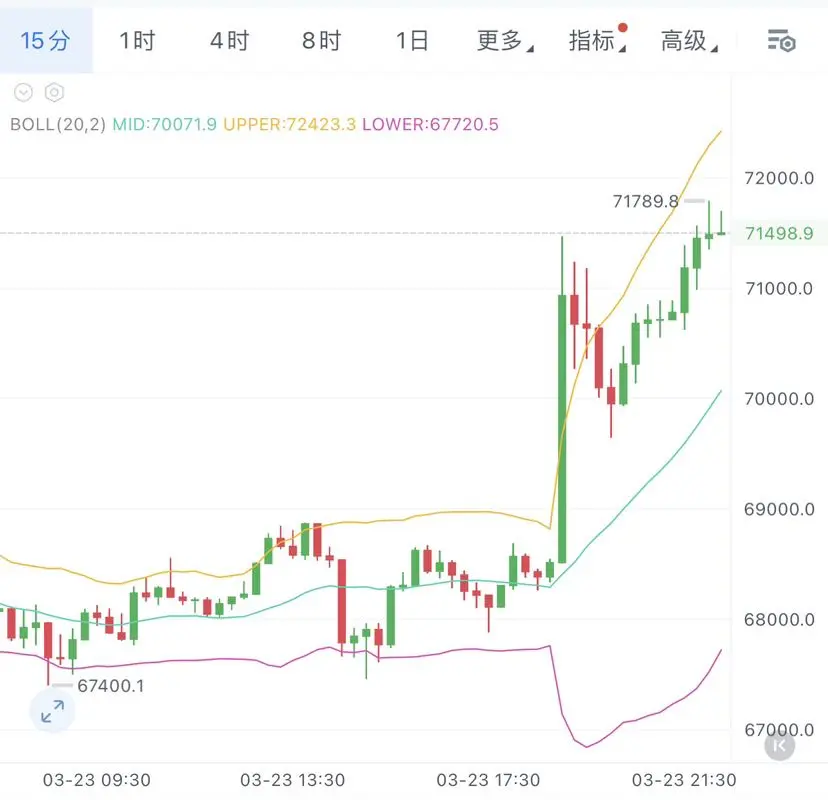Screen dimensions: 828x800
Task: Switch to the 1时 timeframe
Action: [137, 41]
